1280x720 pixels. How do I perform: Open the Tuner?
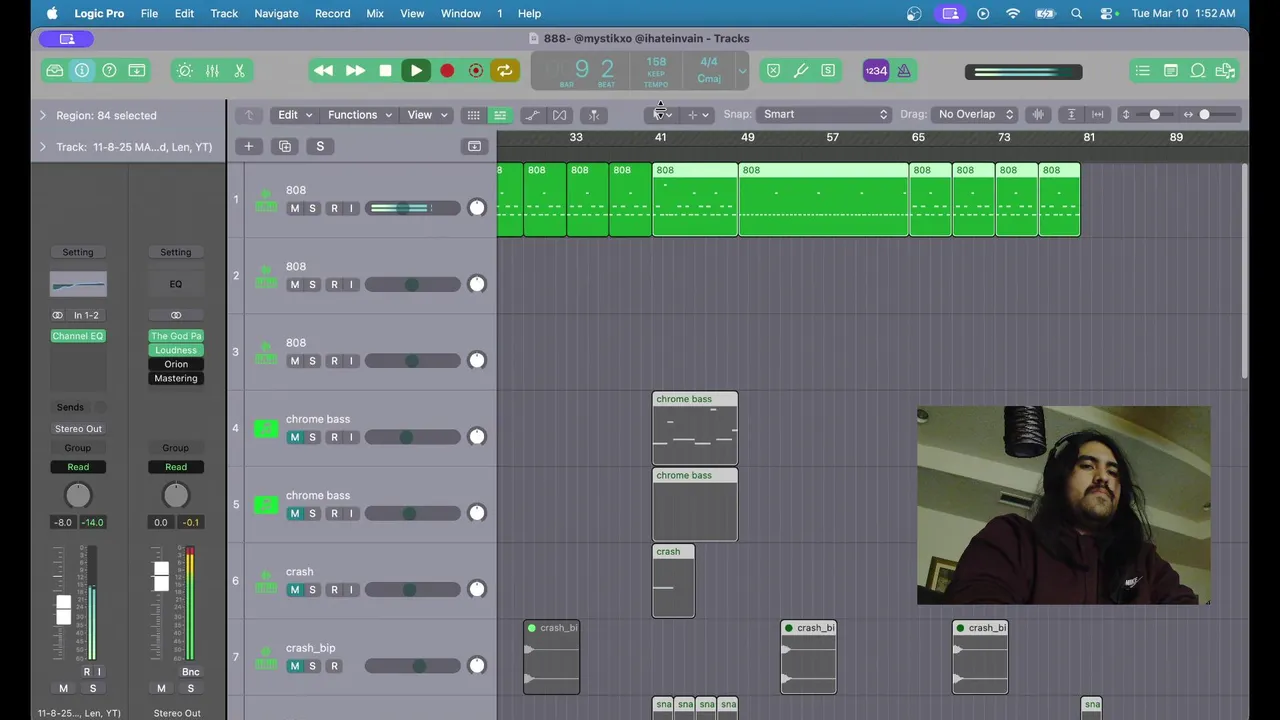pos(800,71)
